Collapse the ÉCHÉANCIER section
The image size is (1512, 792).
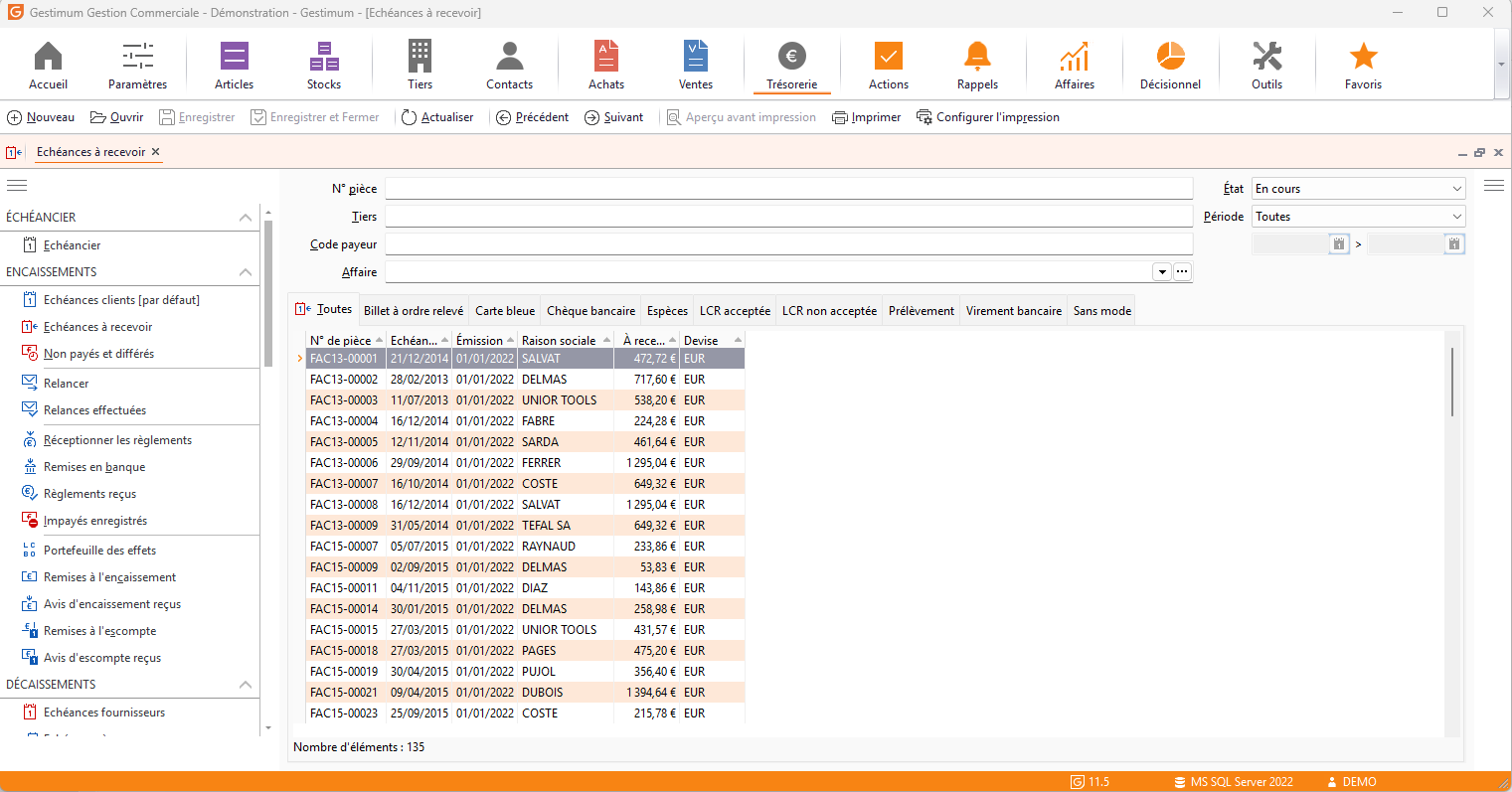pyautogui.click(x=246, y=218)
